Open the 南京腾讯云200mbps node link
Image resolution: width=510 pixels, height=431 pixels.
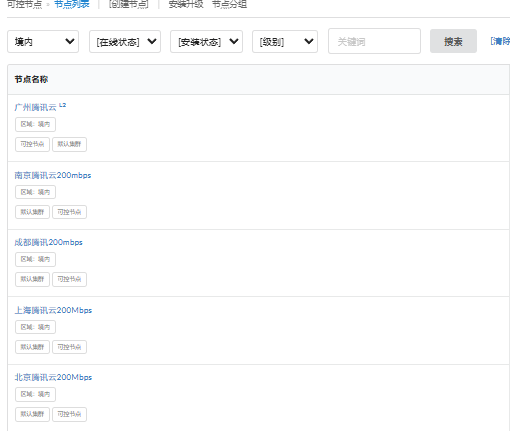point(53,175)
